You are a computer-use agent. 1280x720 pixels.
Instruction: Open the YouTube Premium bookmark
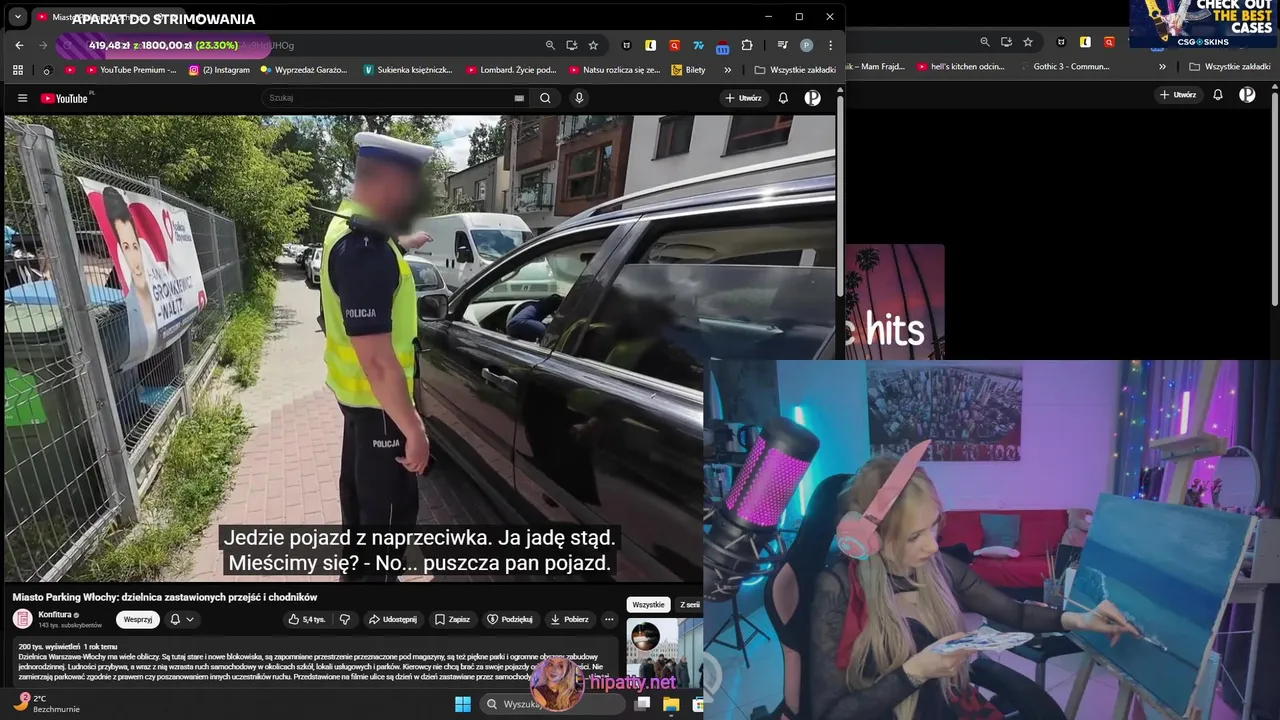131,70
